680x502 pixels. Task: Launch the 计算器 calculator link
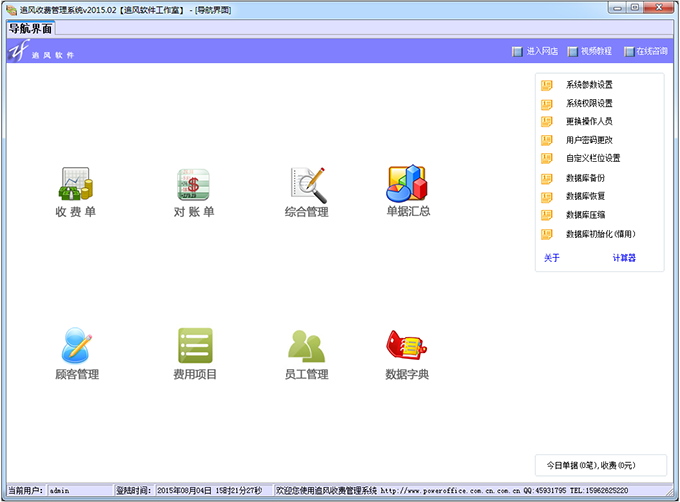pyautogui.click(x=624, y=258)
